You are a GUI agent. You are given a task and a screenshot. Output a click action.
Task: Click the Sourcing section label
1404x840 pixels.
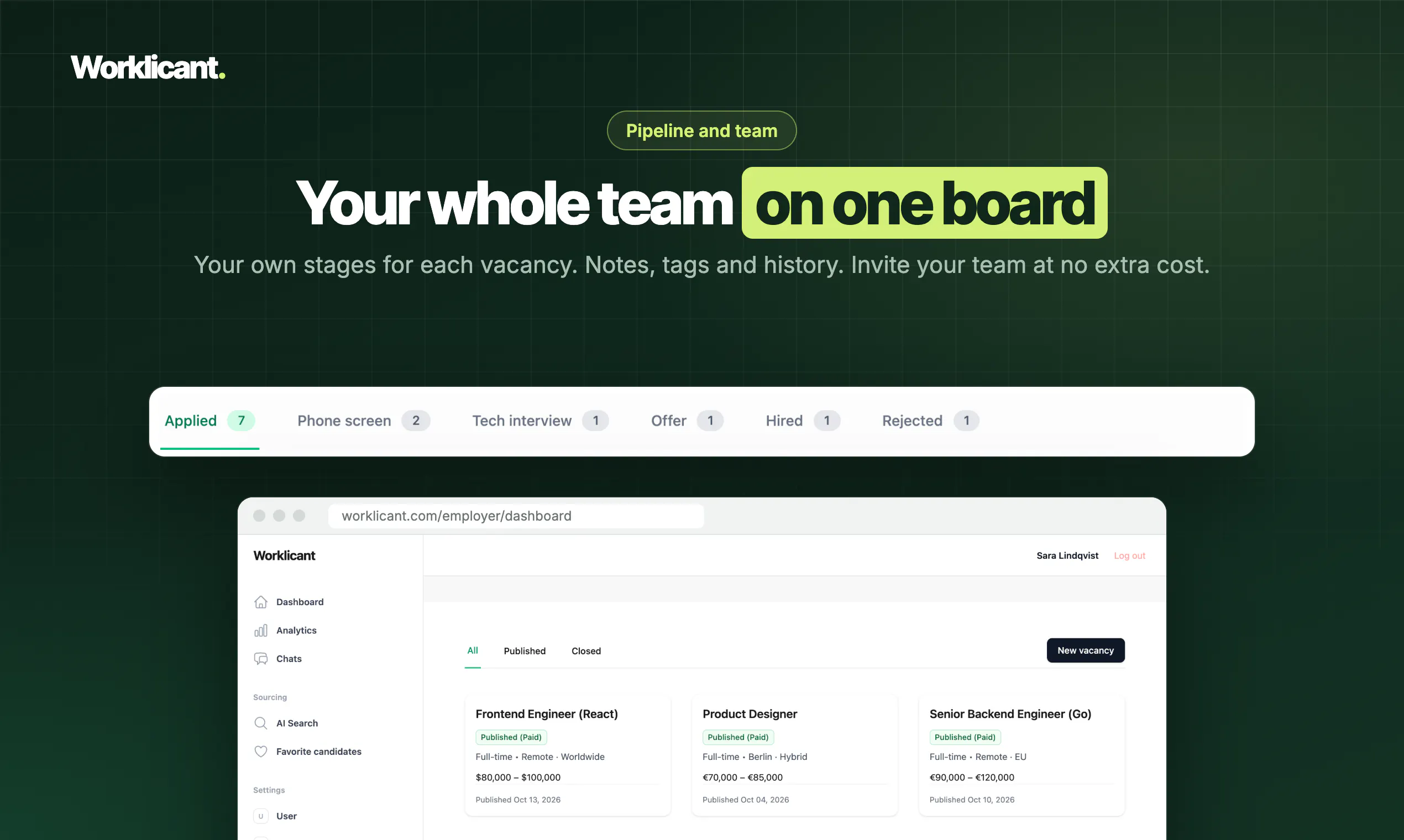(x=270, y=697)
